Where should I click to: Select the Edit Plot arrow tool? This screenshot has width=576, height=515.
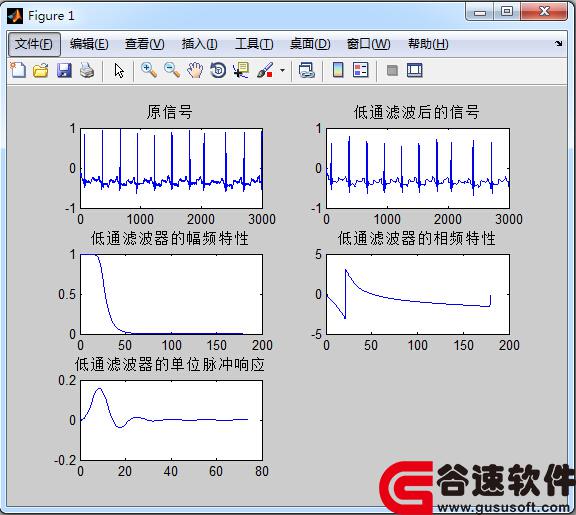click(119, 70)
